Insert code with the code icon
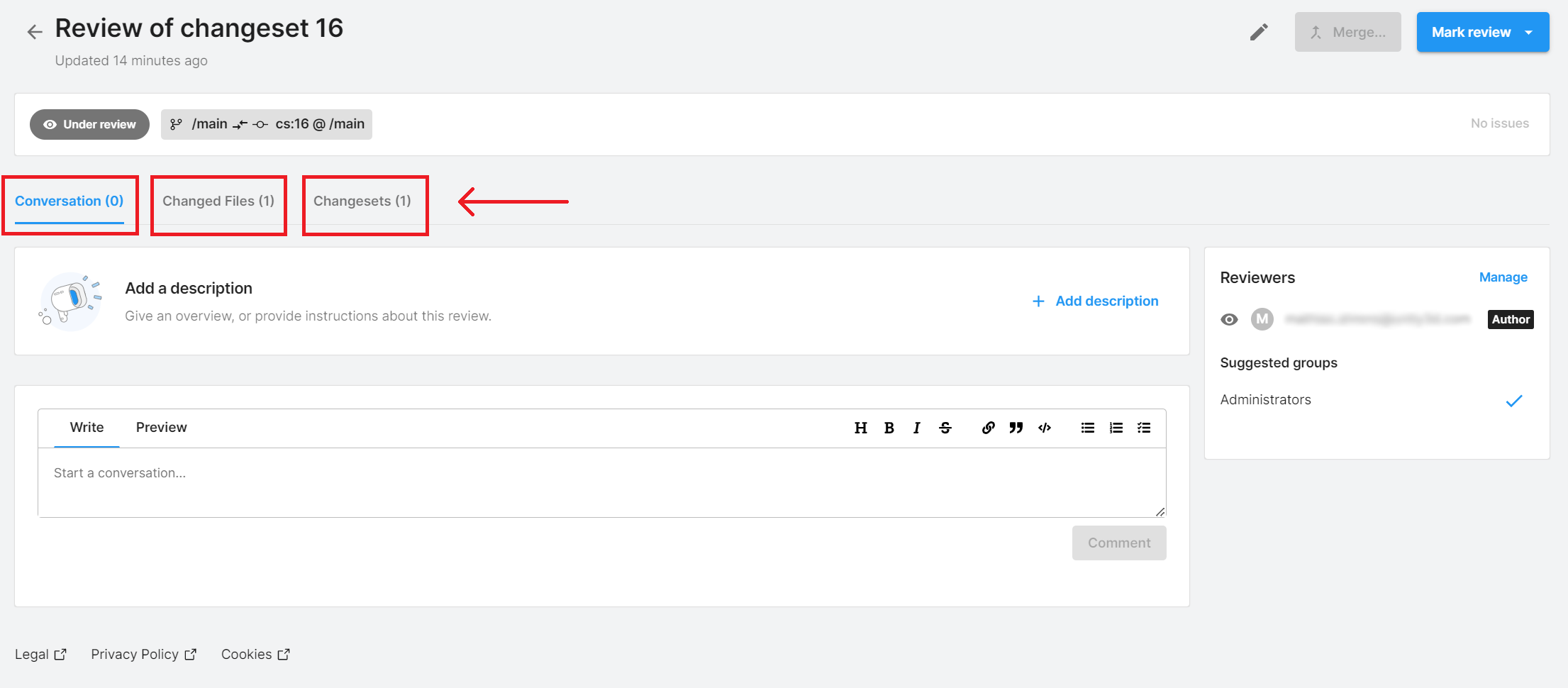The image size is (1568, 688). (1045, 428)
